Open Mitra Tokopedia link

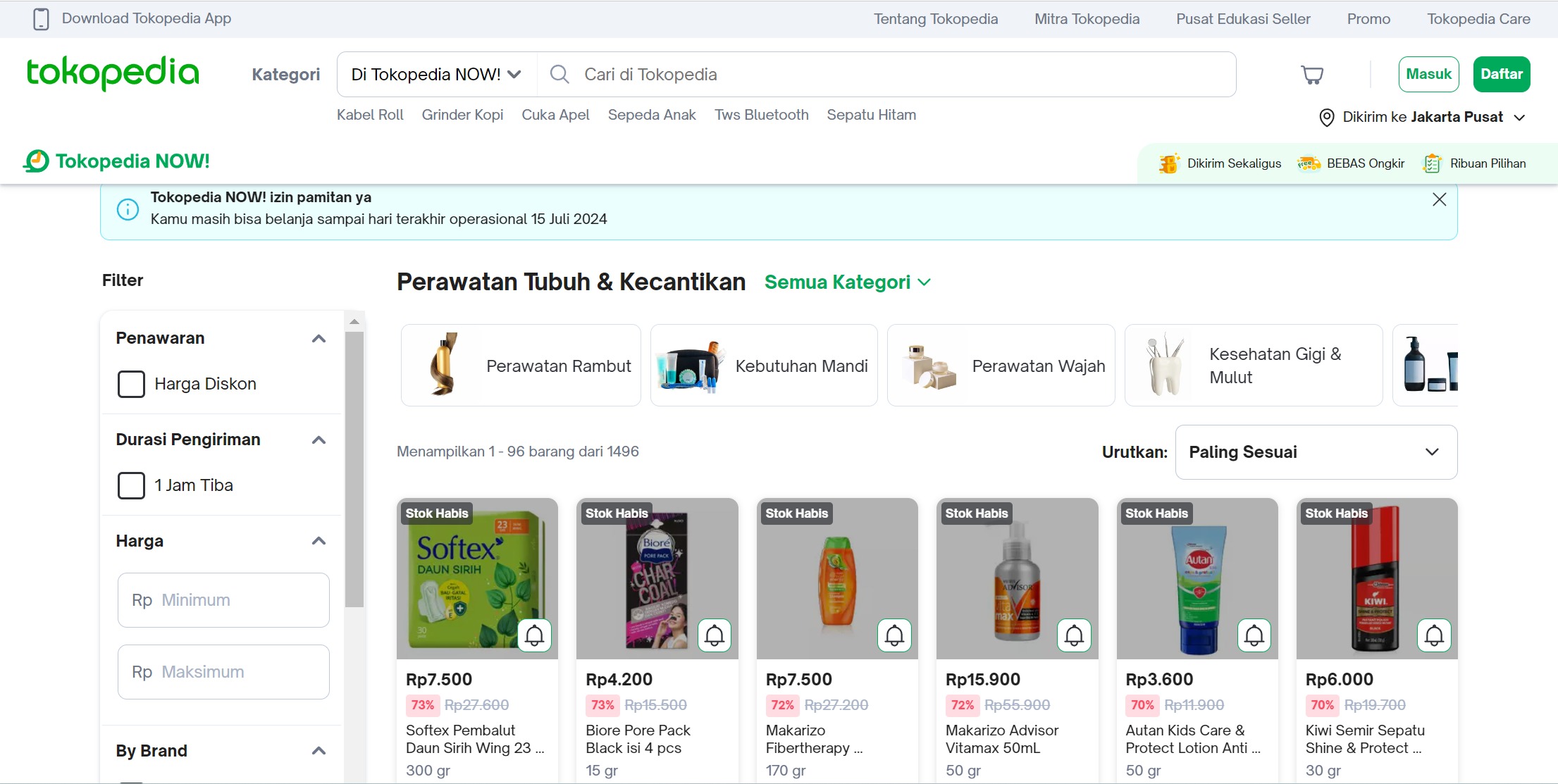pyautogui.click(x=1087, y=19)
